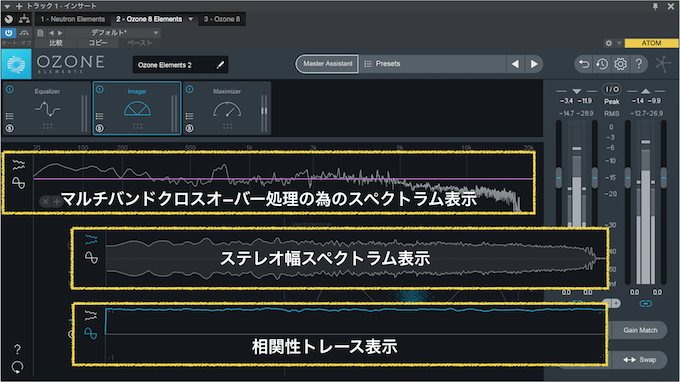Switch to 3 - Ozone 8 tab
680x382 pixels.
(222, 19)
